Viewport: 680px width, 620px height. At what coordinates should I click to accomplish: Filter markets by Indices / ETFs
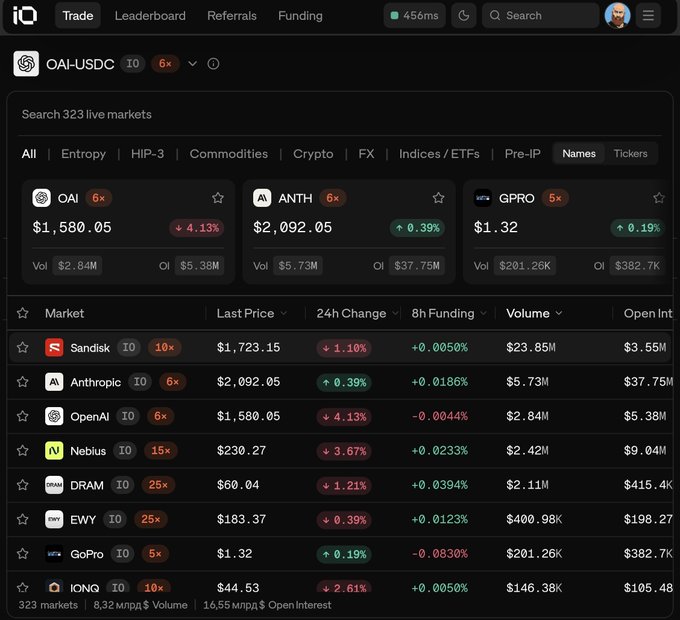439,154
